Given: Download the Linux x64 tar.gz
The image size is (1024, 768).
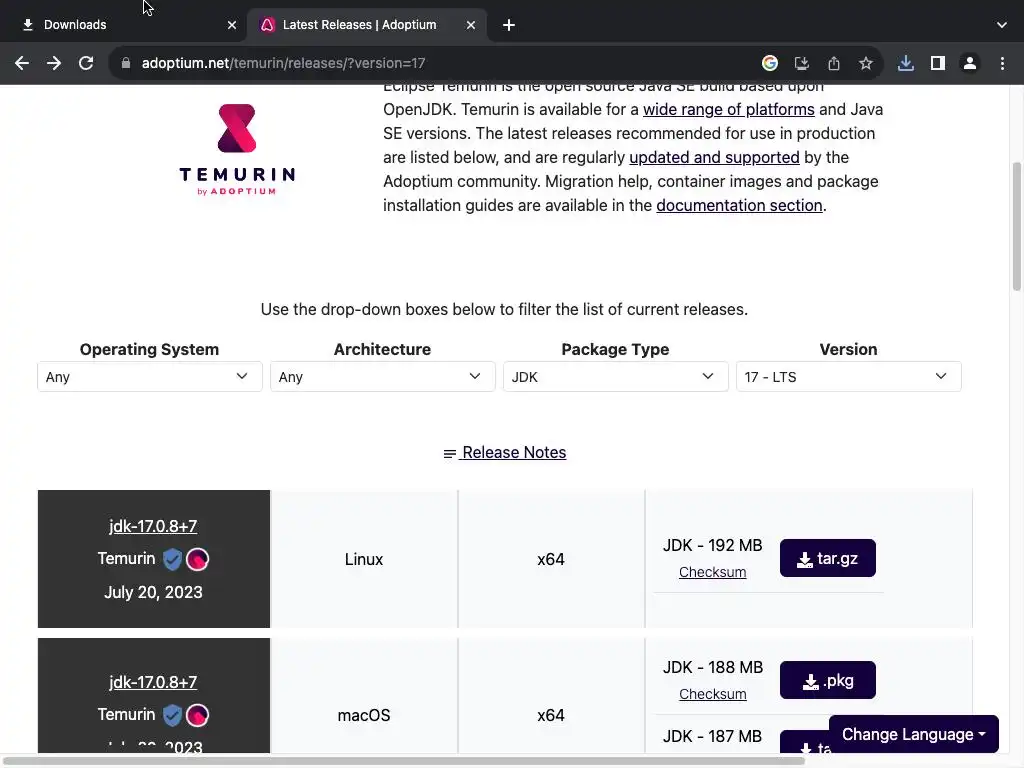Looking at the screenshot, I should (x=827, y=559).
